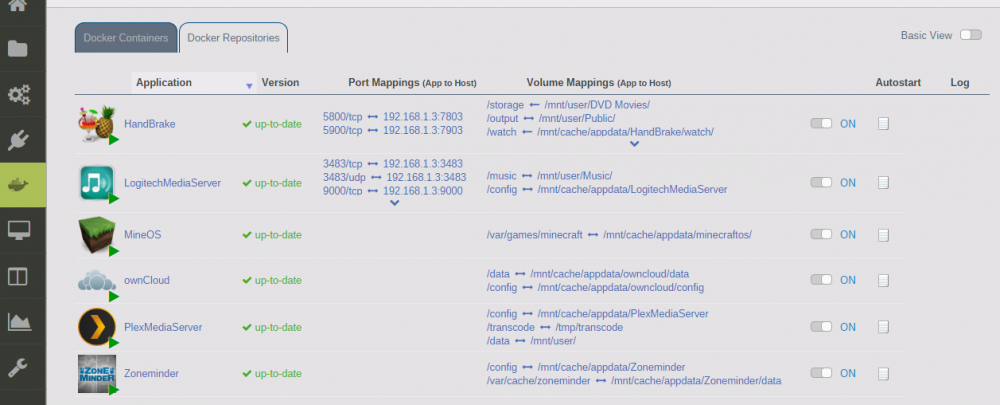
Task: Toggle MineOS autostart switch
Action: point(821,234)
